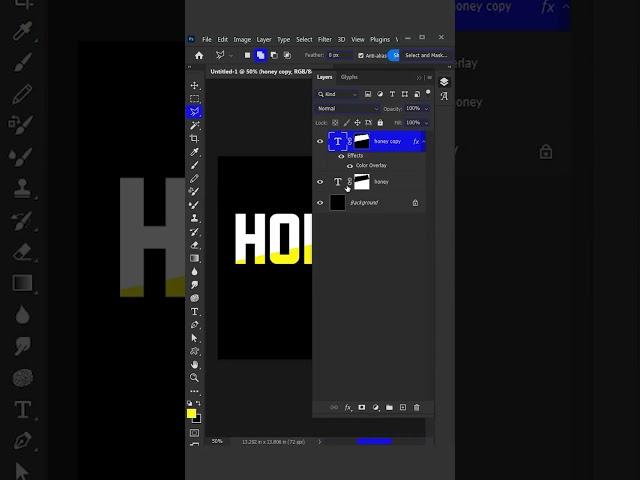Open the Kind filter type dropdown
Viewport: 640px width, 480px height.
[x=337, y=94]
